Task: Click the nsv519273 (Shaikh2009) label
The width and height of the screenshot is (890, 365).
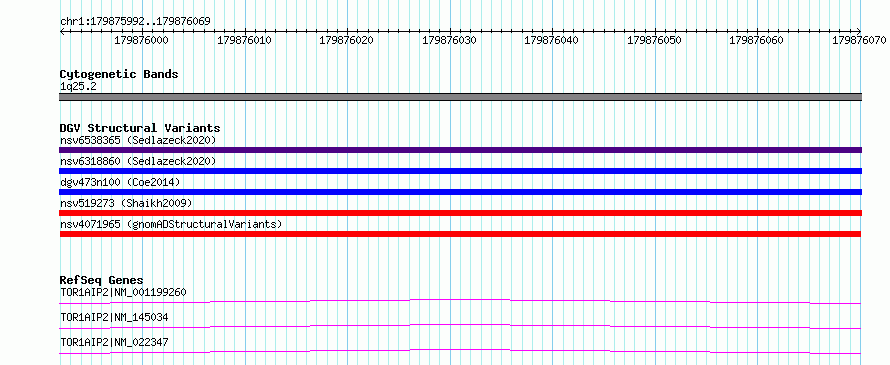Action: coord(126,203)
